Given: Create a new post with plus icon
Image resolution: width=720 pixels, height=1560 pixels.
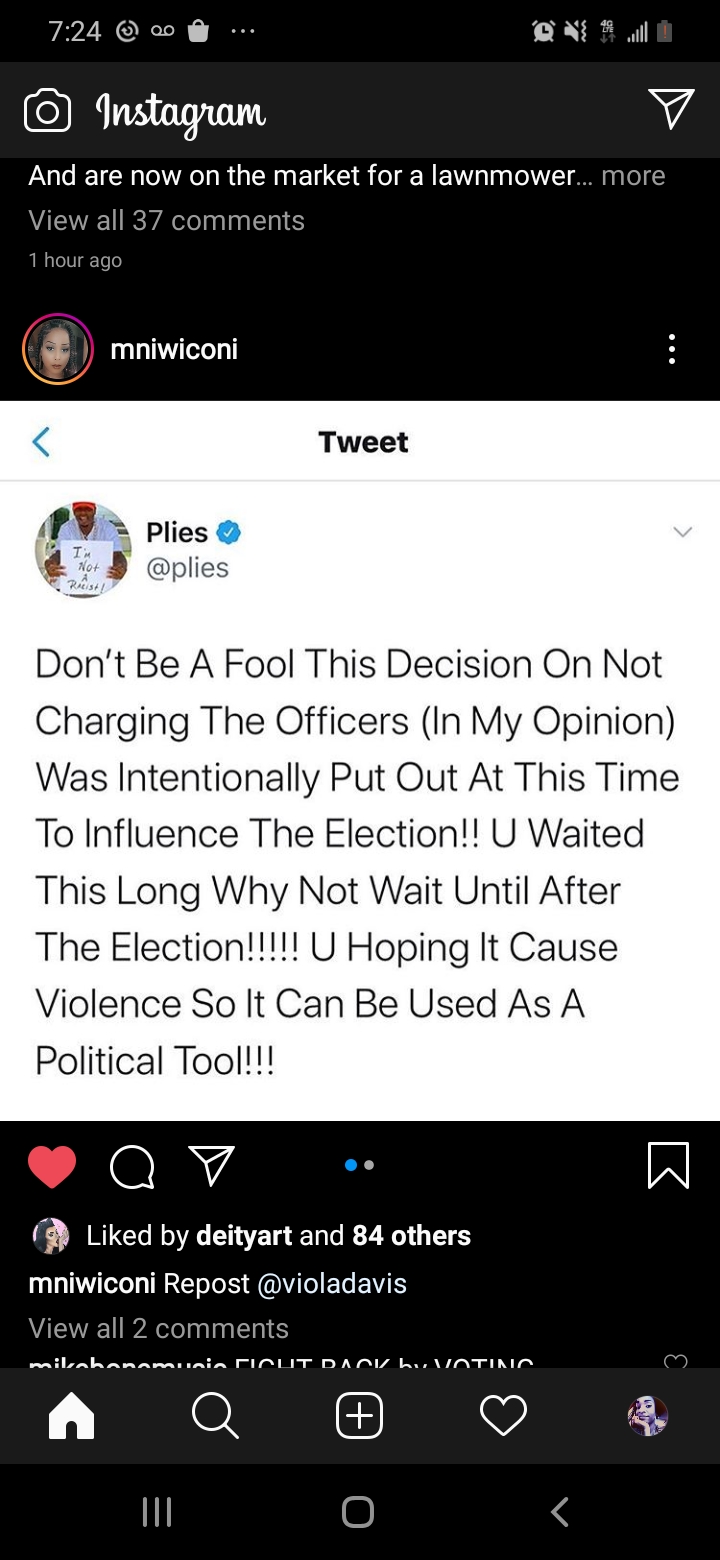Looking at the screenshot, I should tap(359, 1415).
